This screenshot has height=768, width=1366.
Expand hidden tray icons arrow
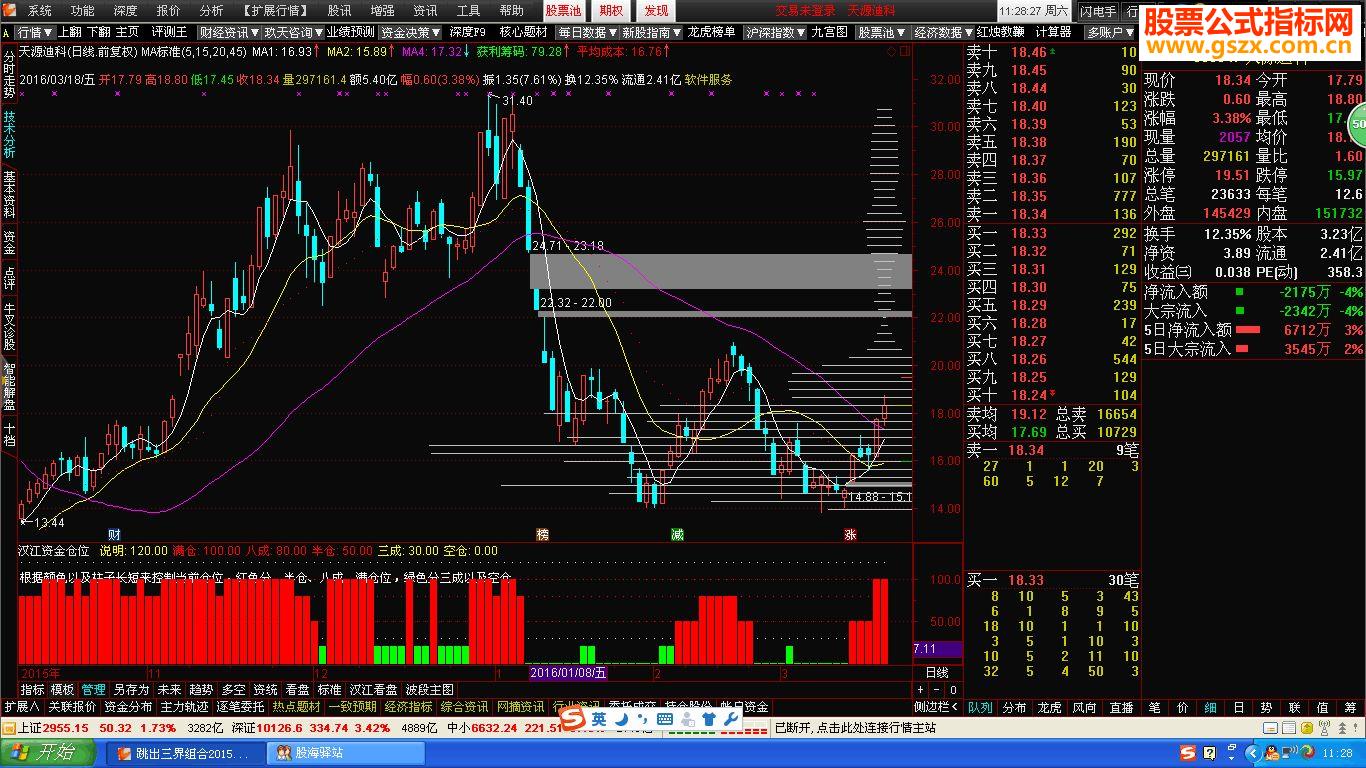pyautogui.click(x=1253, y=753)
